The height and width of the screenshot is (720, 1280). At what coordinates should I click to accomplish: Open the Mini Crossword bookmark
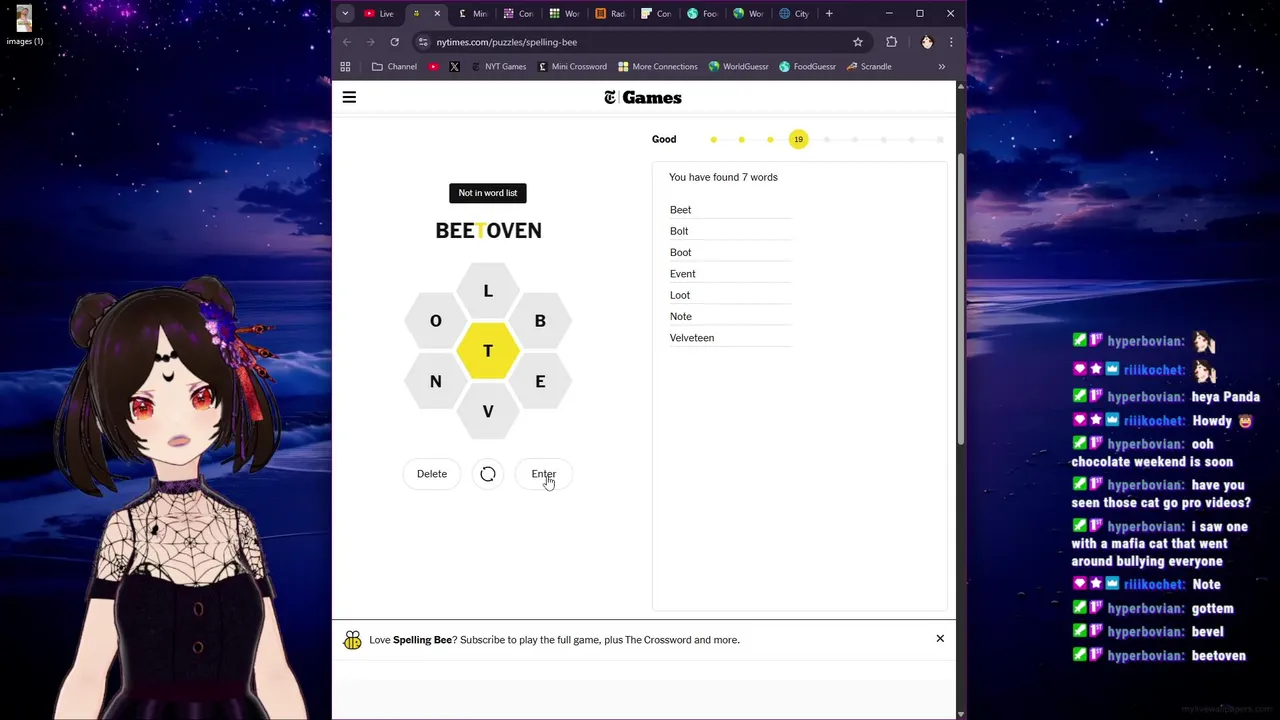pos(572,67)
